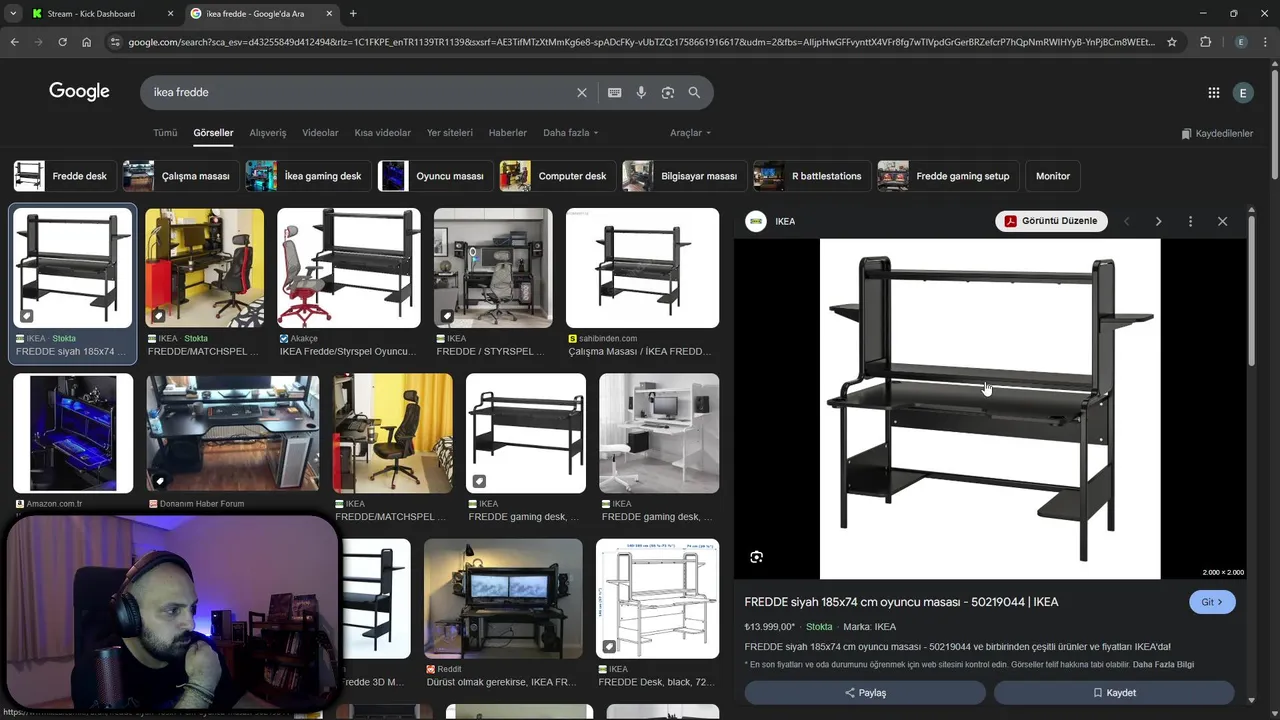Open the Haberler tab
1280x720 pixels.
(507, 133)
